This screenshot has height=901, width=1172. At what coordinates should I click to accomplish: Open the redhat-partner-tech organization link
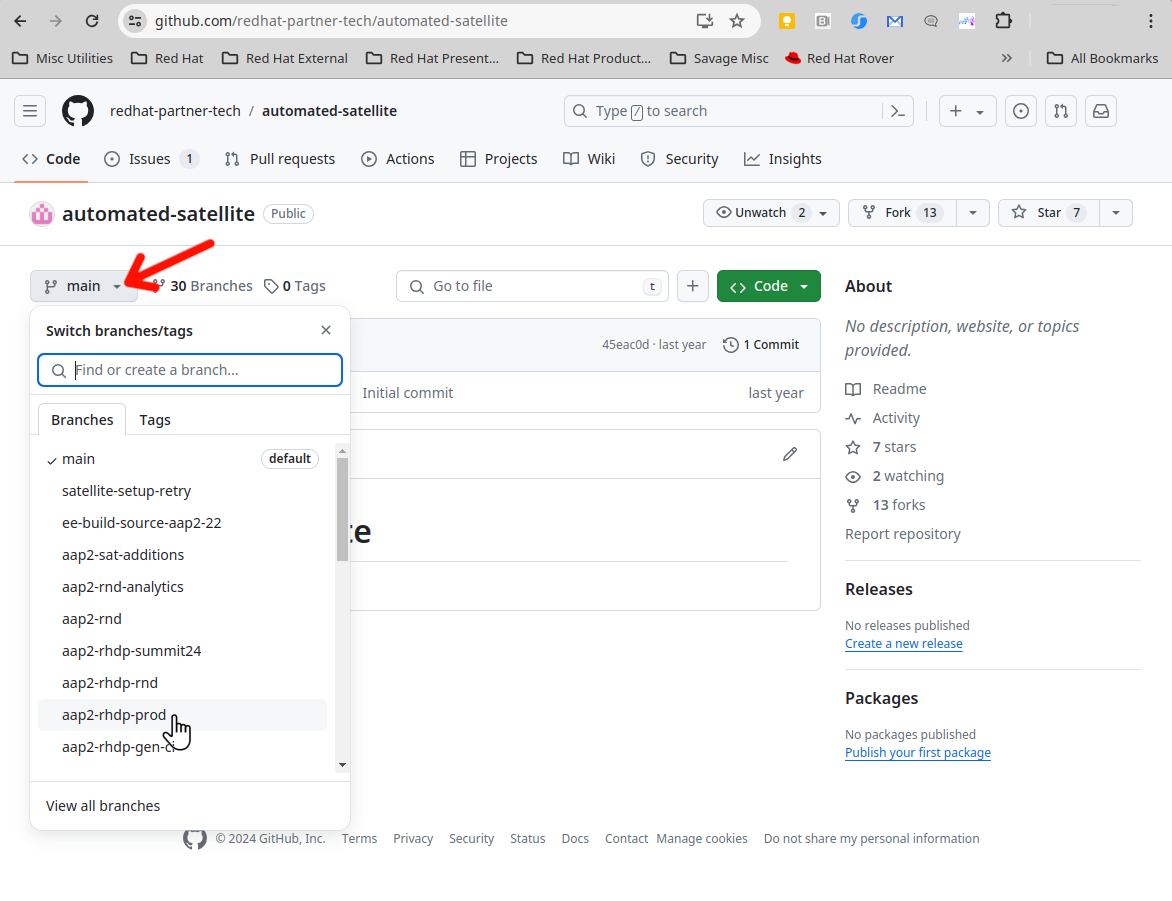pos(175,111)
